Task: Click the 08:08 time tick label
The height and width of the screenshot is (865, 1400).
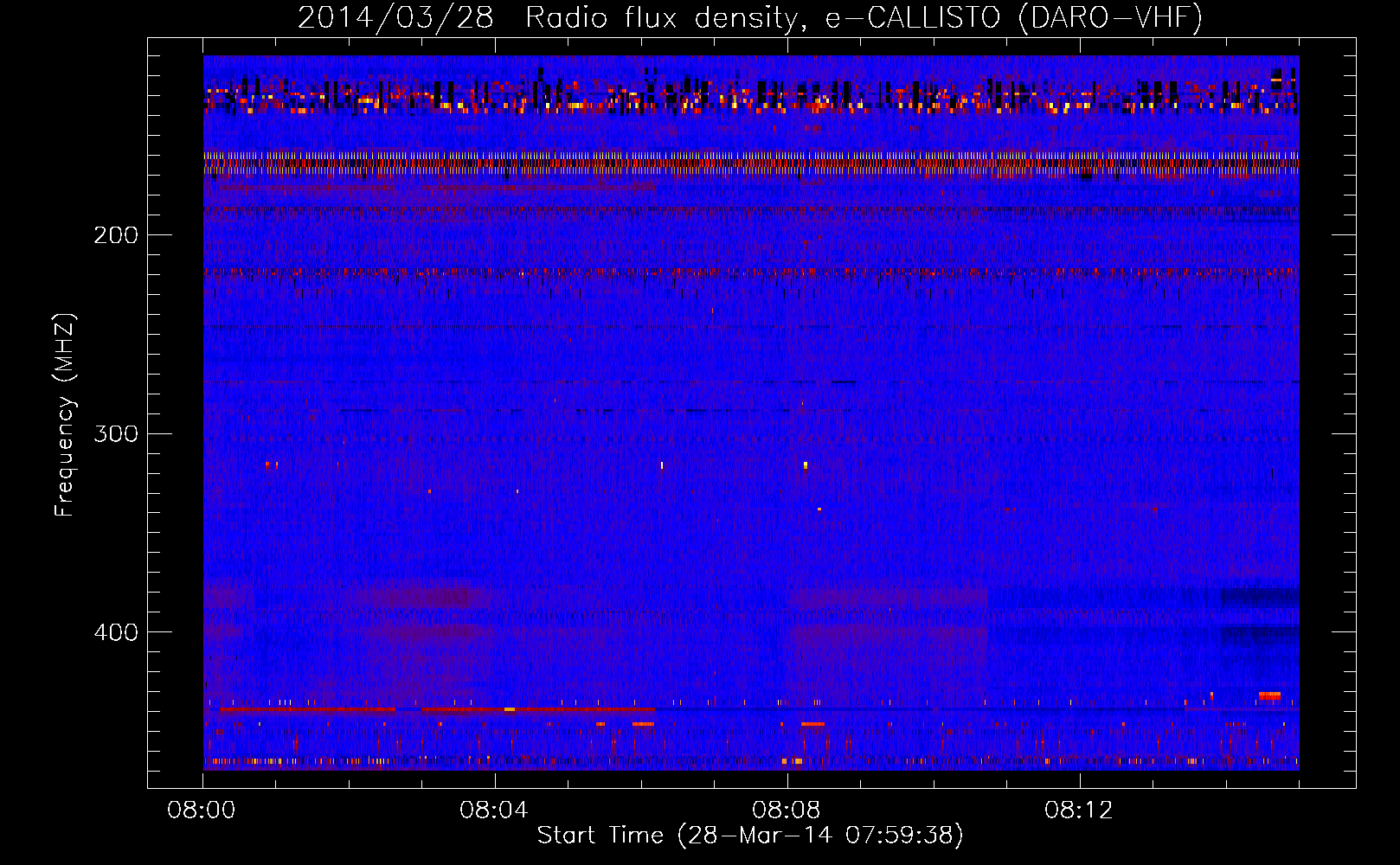Action: pyautogui.click(x=787, y=811)
